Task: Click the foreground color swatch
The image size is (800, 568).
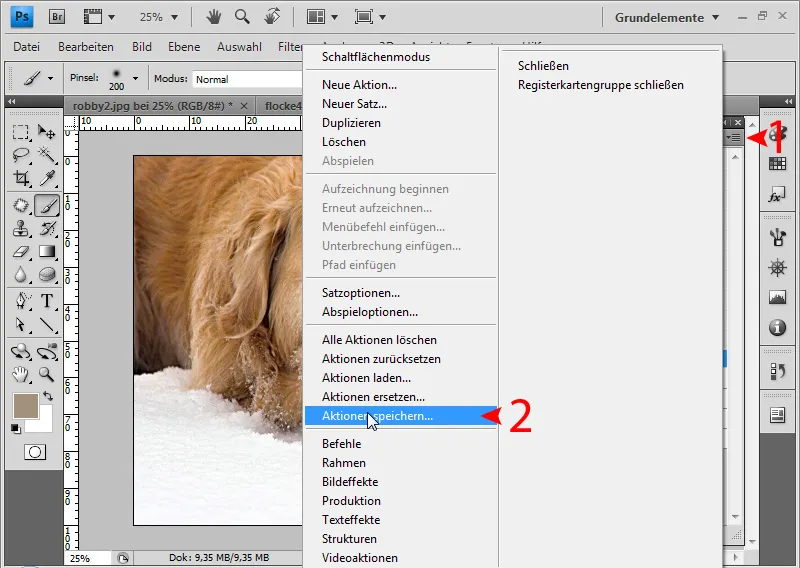Action: click(24, 404)
